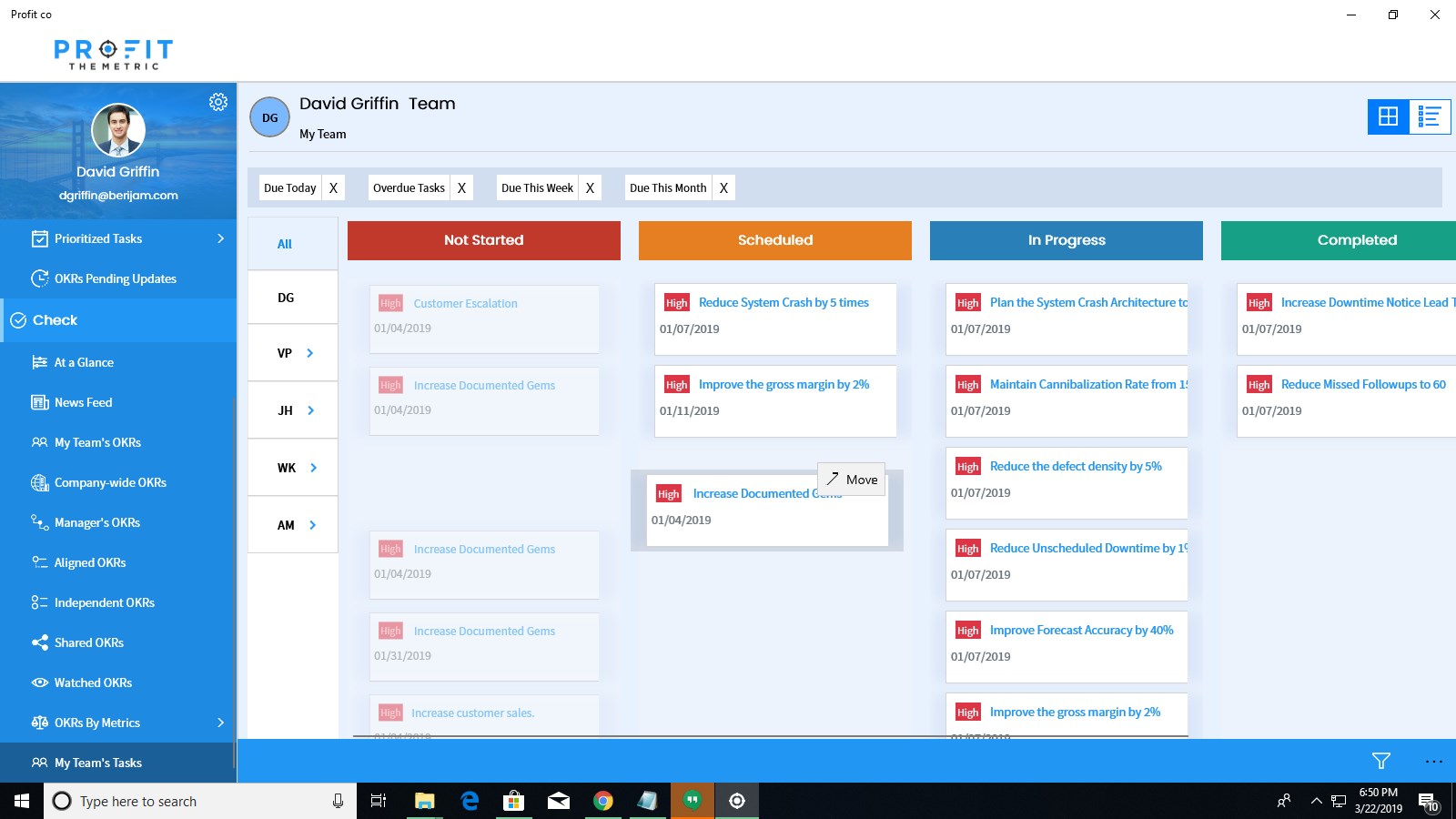Viewport: 1456px width, 819px height.
Task: Expand the Prioritized Tasks submenu arrow
Action: coord(220,238)
